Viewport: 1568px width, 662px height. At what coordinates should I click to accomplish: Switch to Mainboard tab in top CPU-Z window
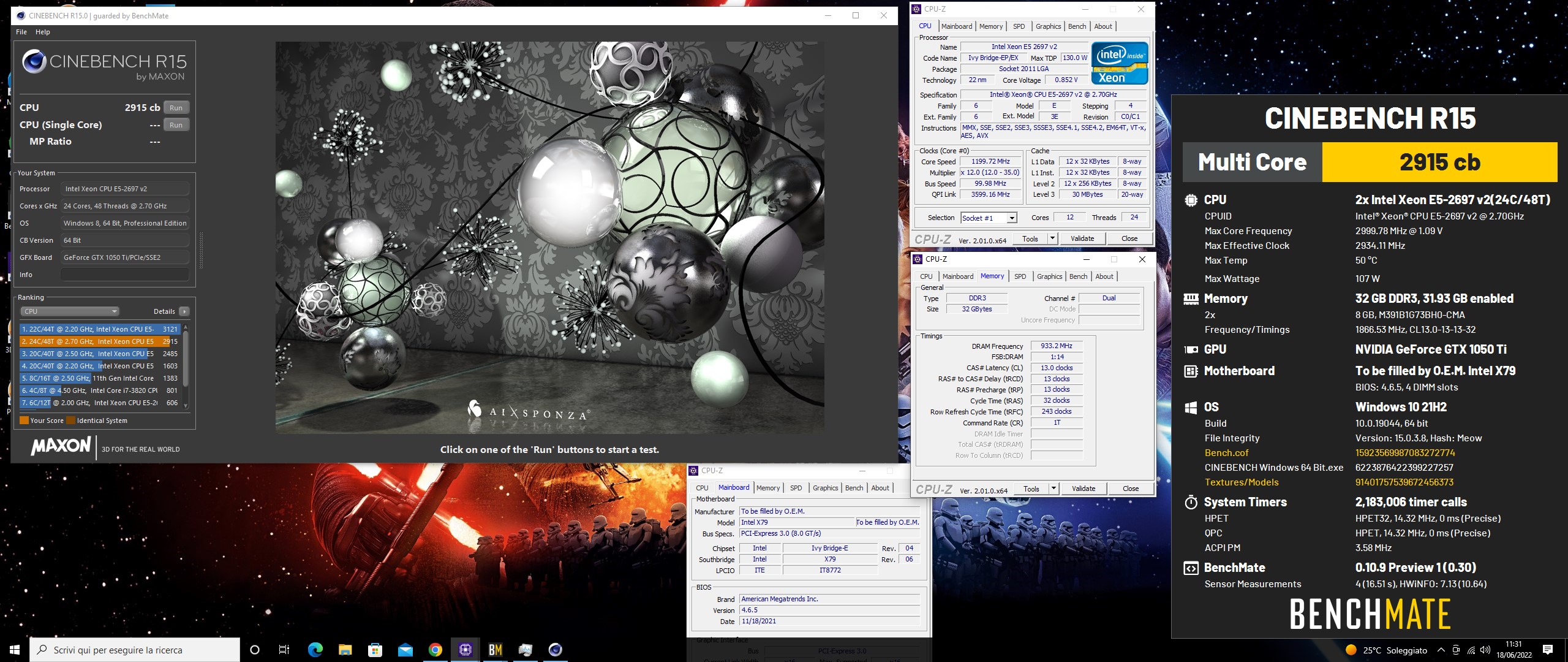(x=957, y=26)
